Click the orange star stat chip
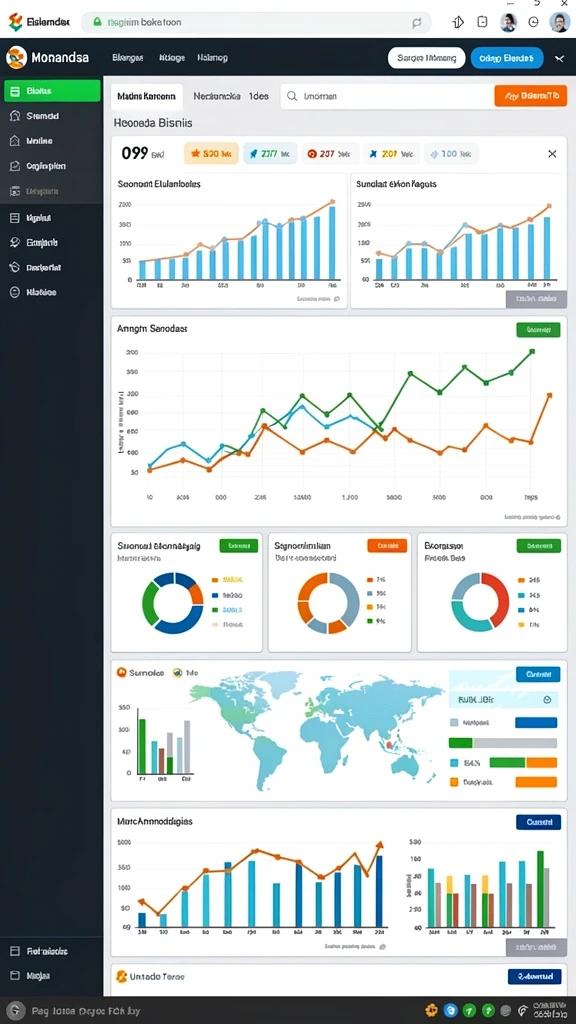This screenshot has width=576, height=1024. point(210,154)
